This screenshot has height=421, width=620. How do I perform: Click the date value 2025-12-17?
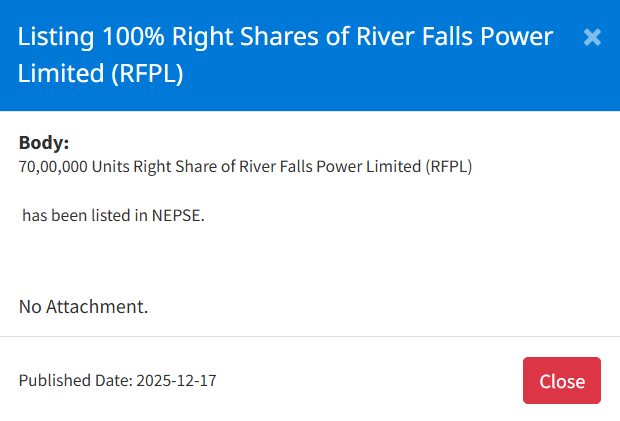176,380
